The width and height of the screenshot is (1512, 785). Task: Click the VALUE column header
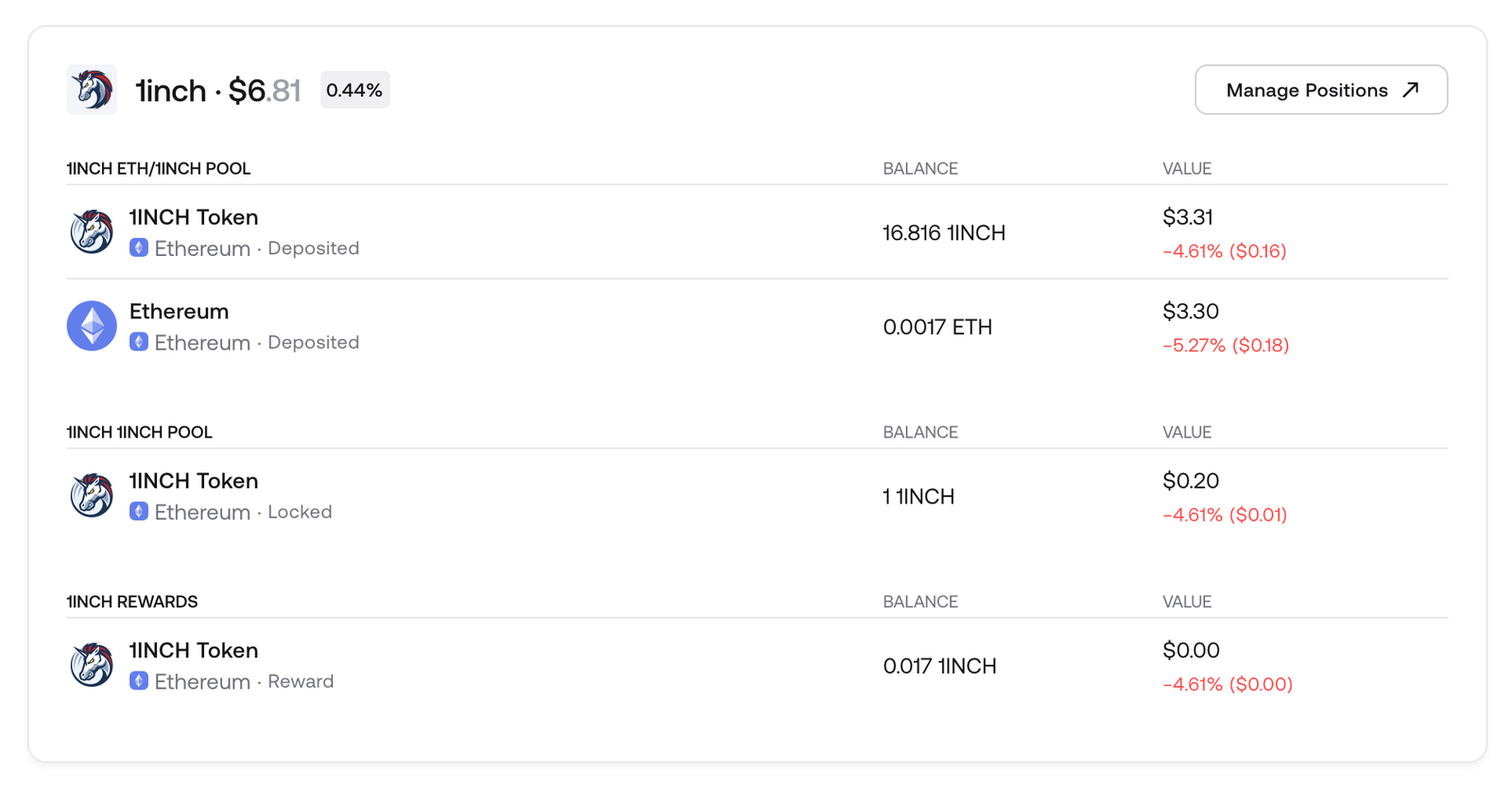[x=1187, y=168]
